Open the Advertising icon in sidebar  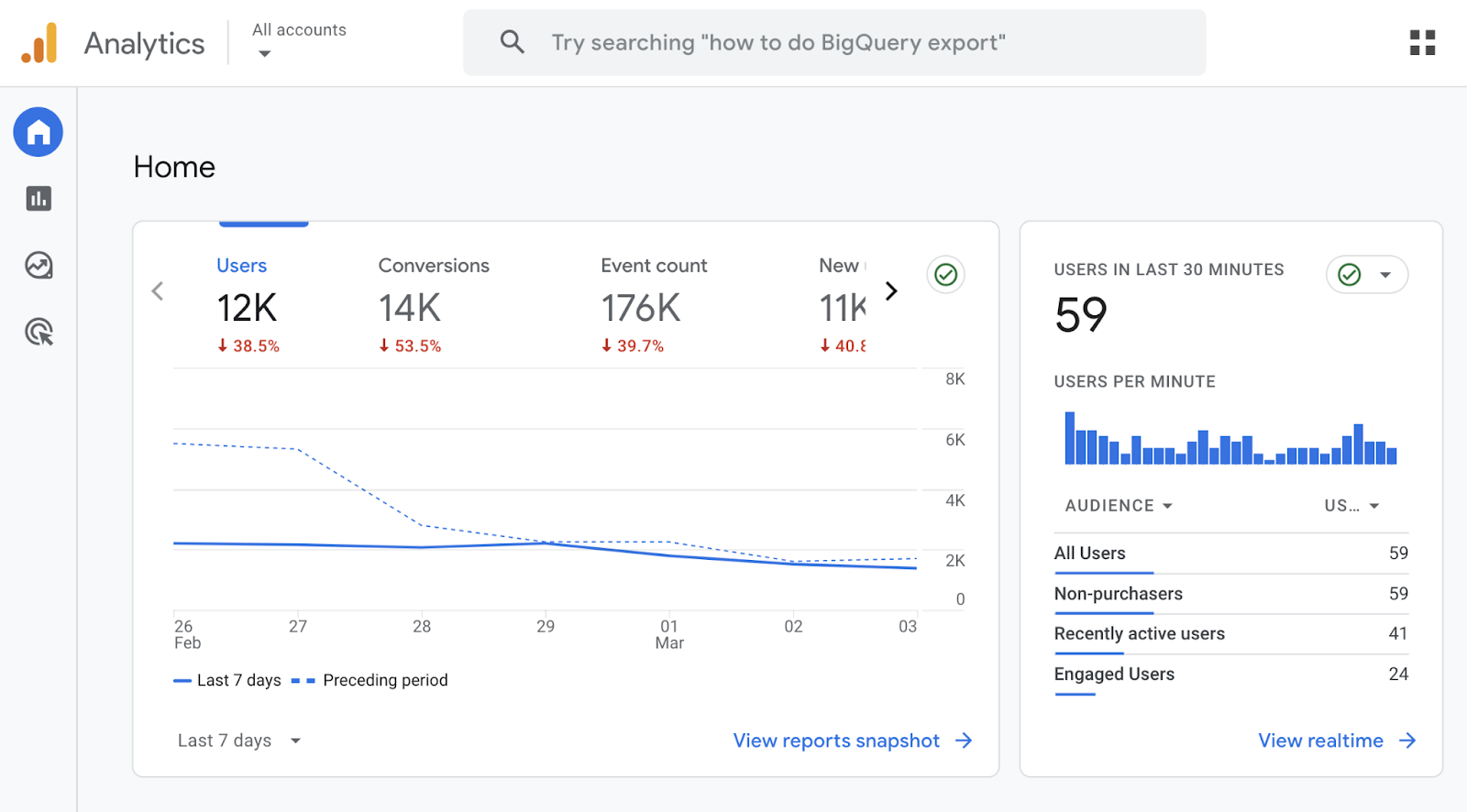pos(39,332)
